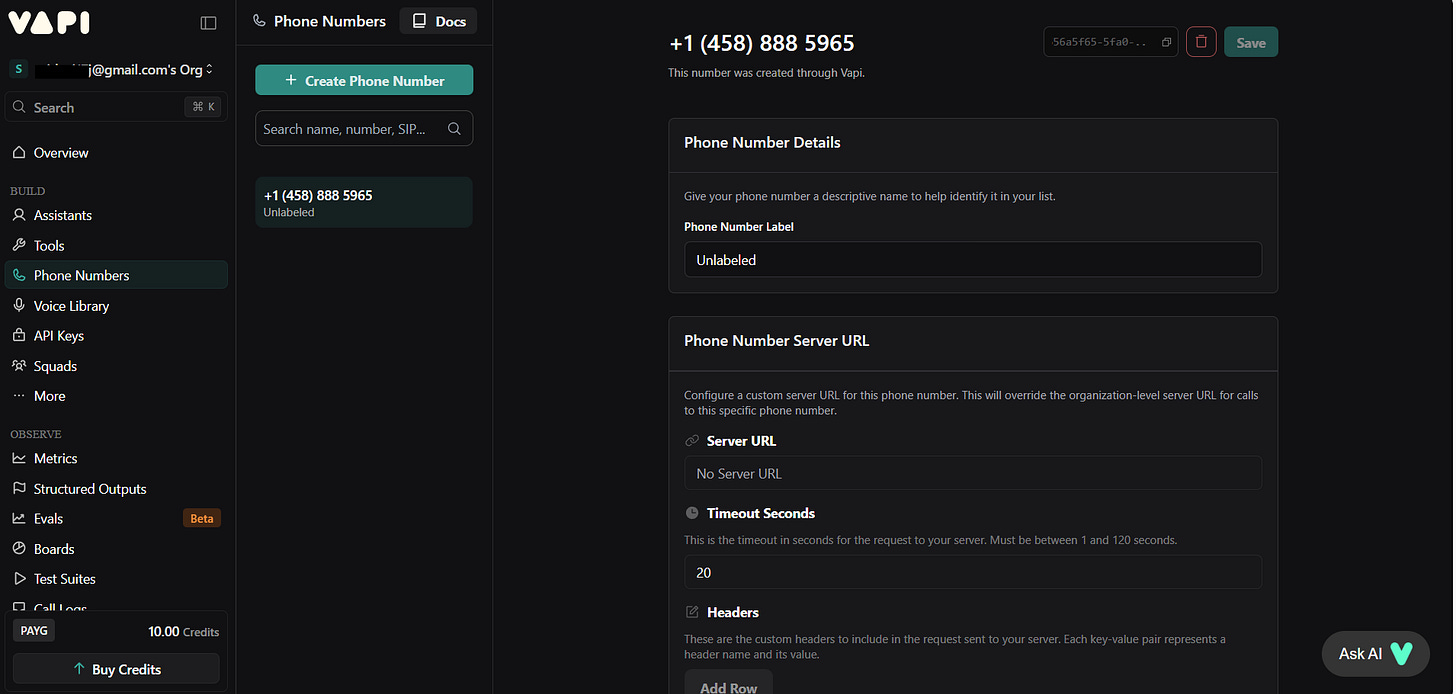The image size is (1456, 694).
Task: Click the Assistants person icon
Action: tap(19, 215)
